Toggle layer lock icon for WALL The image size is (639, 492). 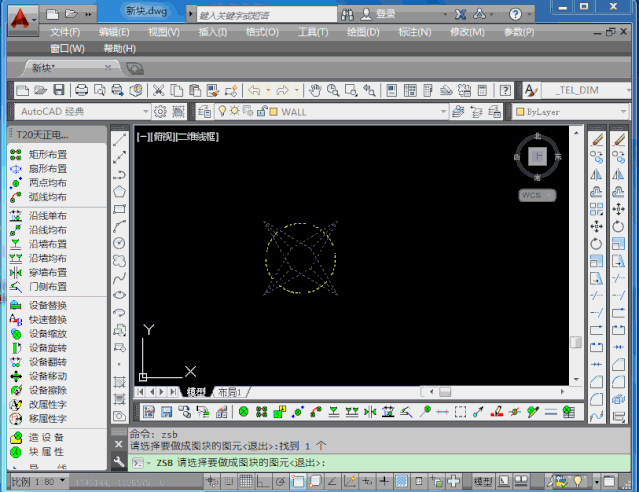click(261, 111)
